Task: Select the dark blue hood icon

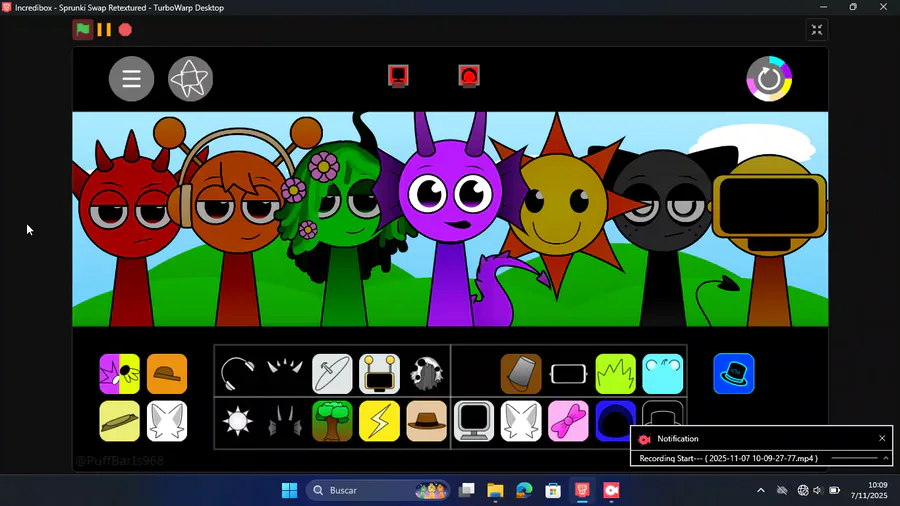Action: click(x=615, y=421)
